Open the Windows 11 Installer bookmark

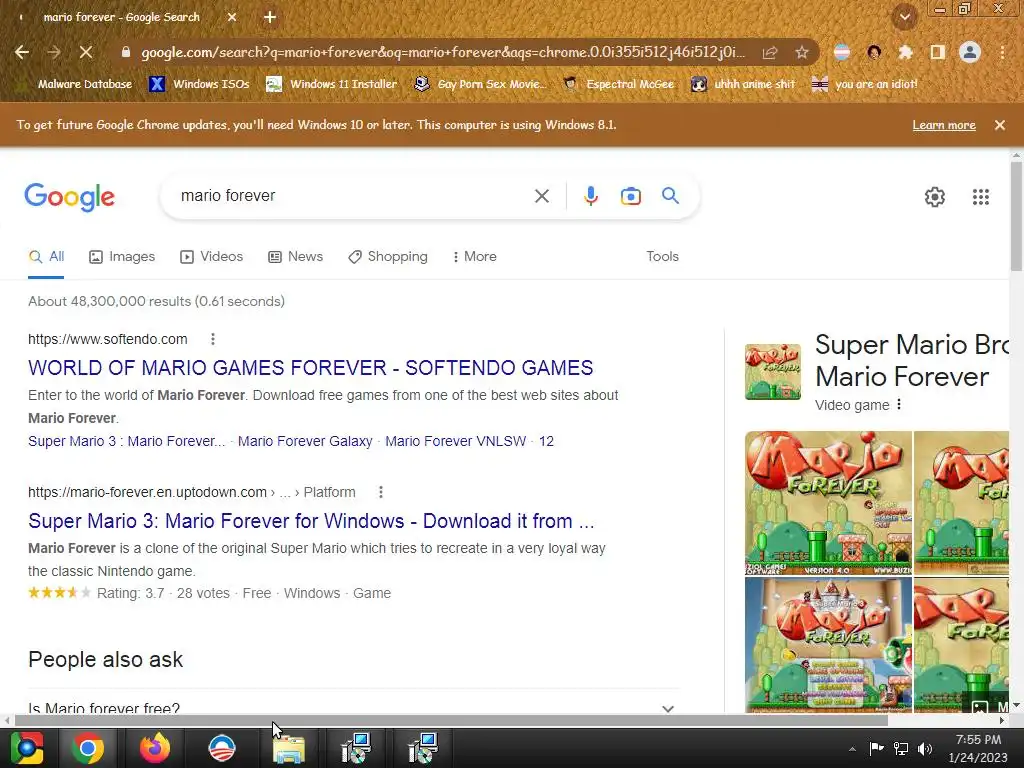332,84
